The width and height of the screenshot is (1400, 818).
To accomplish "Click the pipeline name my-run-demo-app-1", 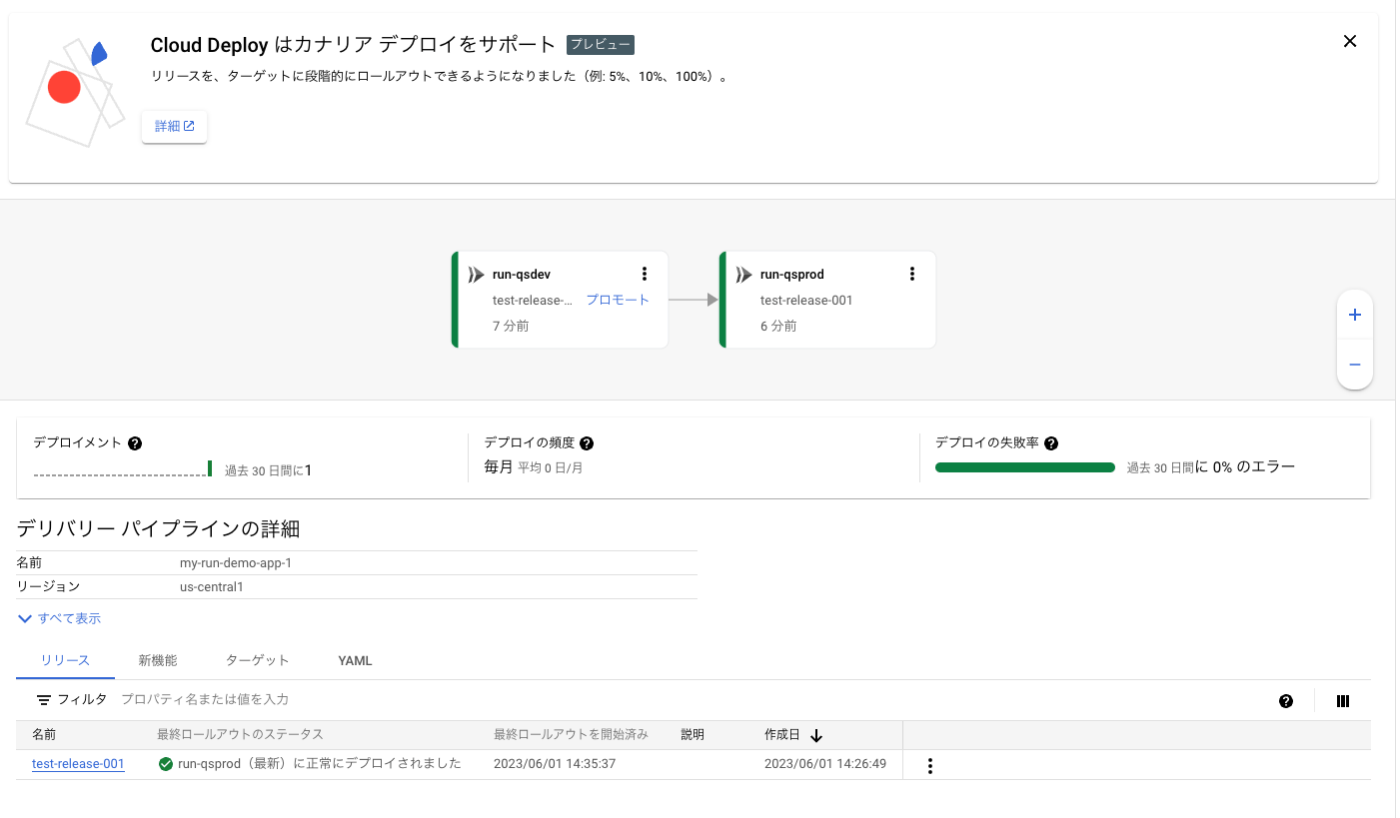I will point(236,563).
